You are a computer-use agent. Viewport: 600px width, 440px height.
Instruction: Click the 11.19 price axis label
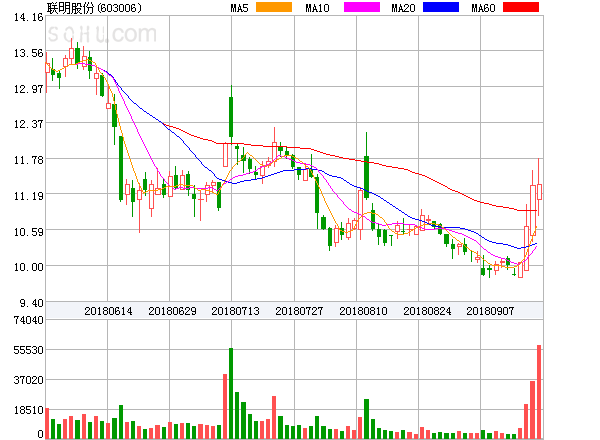29,196
